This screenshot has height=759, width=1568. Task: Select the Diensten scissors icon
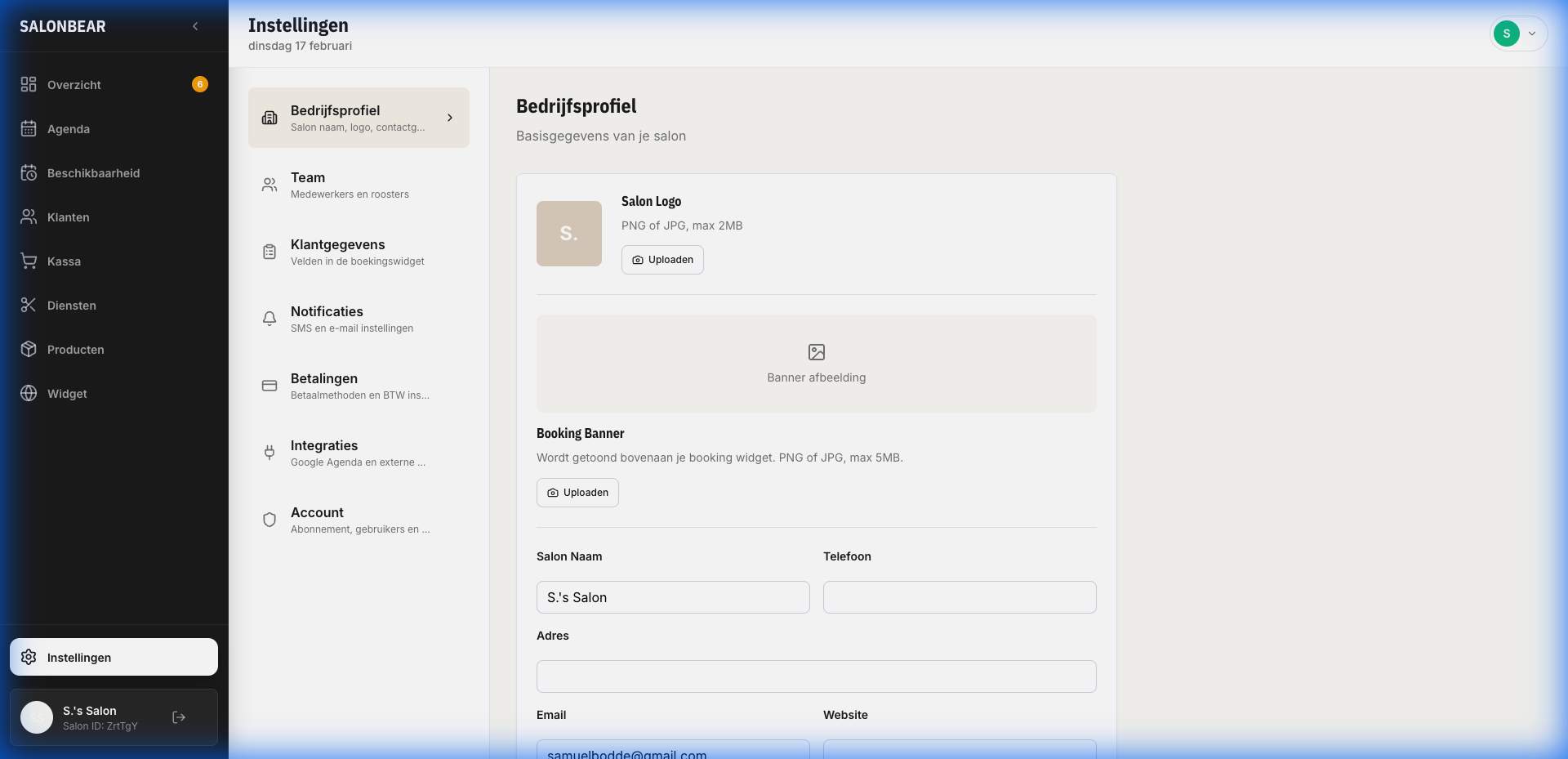(x=29, y=306)
